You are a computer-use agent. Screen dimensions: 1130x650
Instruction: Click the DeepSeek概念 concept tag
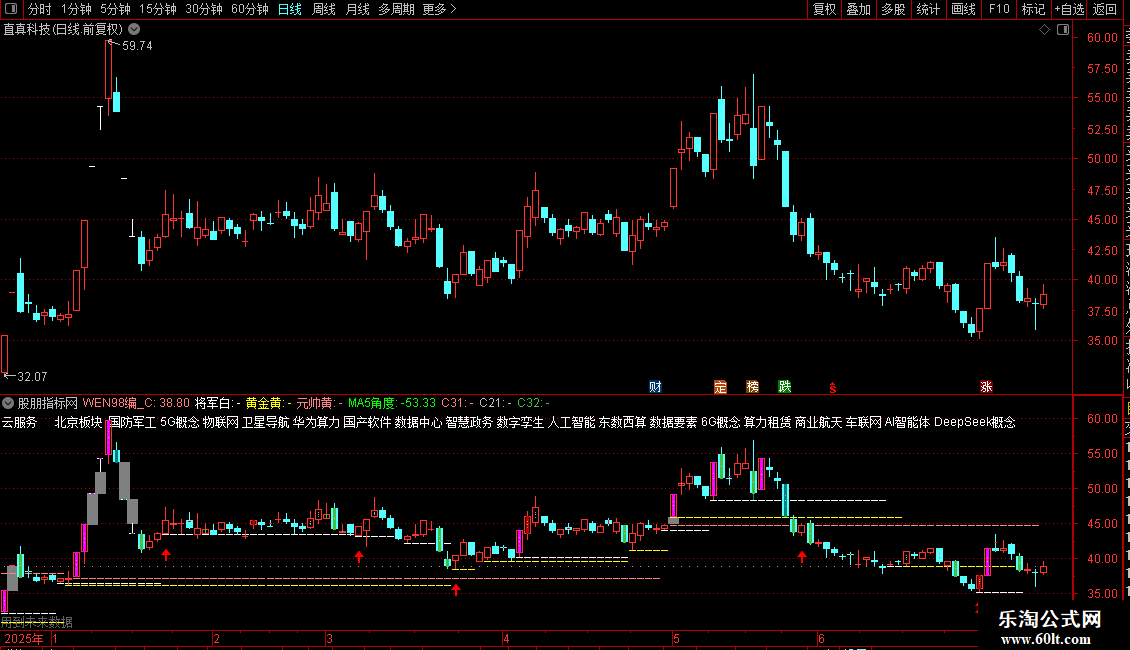tap(974, 422)
